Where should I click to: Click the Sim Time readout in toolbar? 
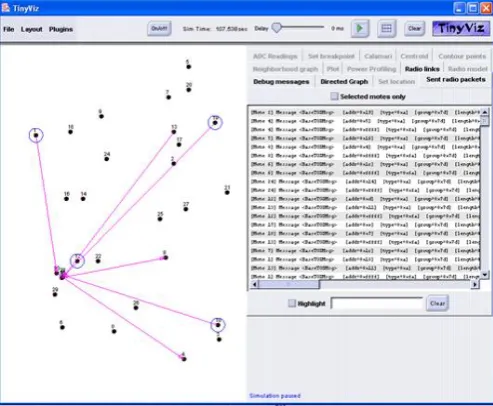point(215,29)
